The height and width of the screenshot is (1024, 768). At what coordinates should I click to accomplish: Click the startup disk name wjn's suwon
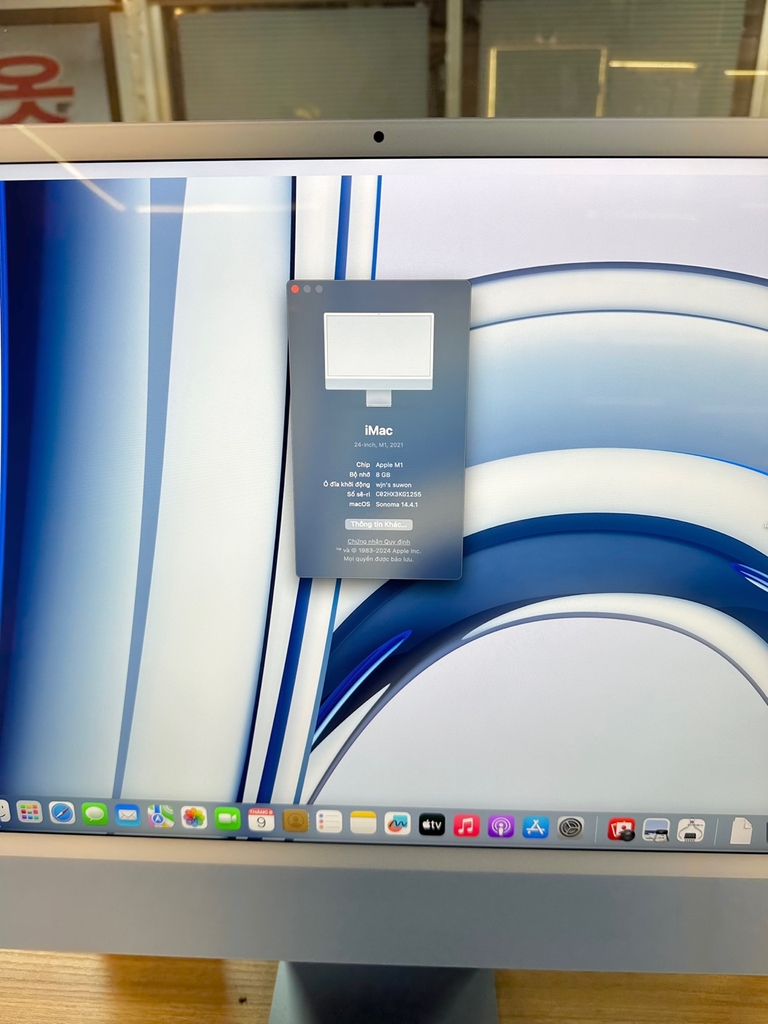pyautogui.click(x=394, y=485)
